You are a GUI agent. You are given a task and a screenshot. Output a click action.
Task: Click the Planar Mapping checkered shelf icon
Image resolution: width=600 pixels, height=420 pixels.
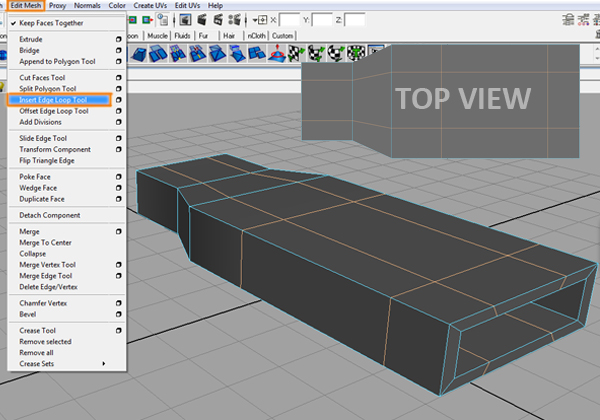point(296,54)
